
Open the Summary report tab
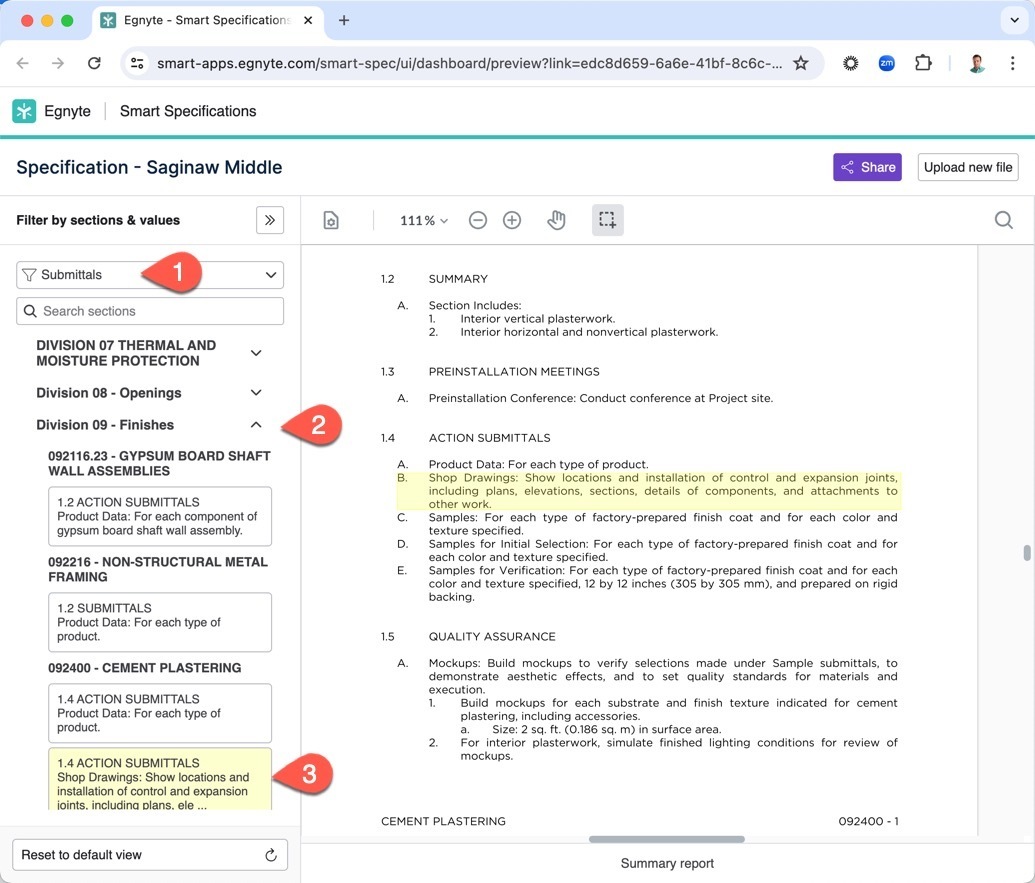pos(667,863)
